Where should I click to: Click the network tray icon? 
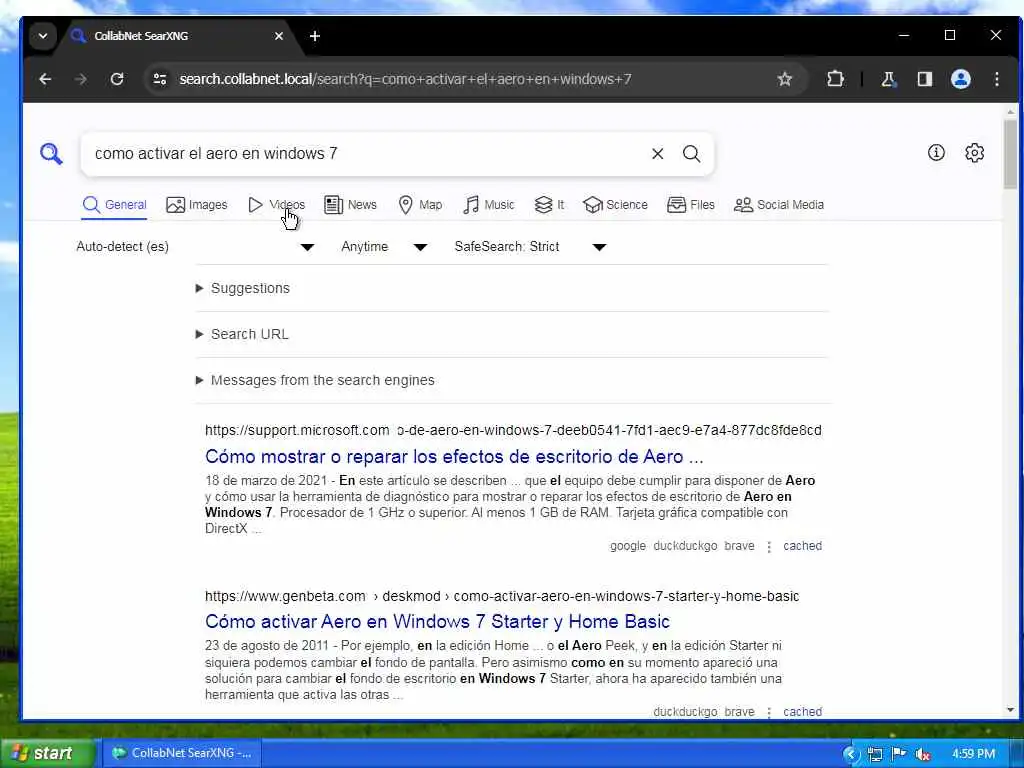875,754
